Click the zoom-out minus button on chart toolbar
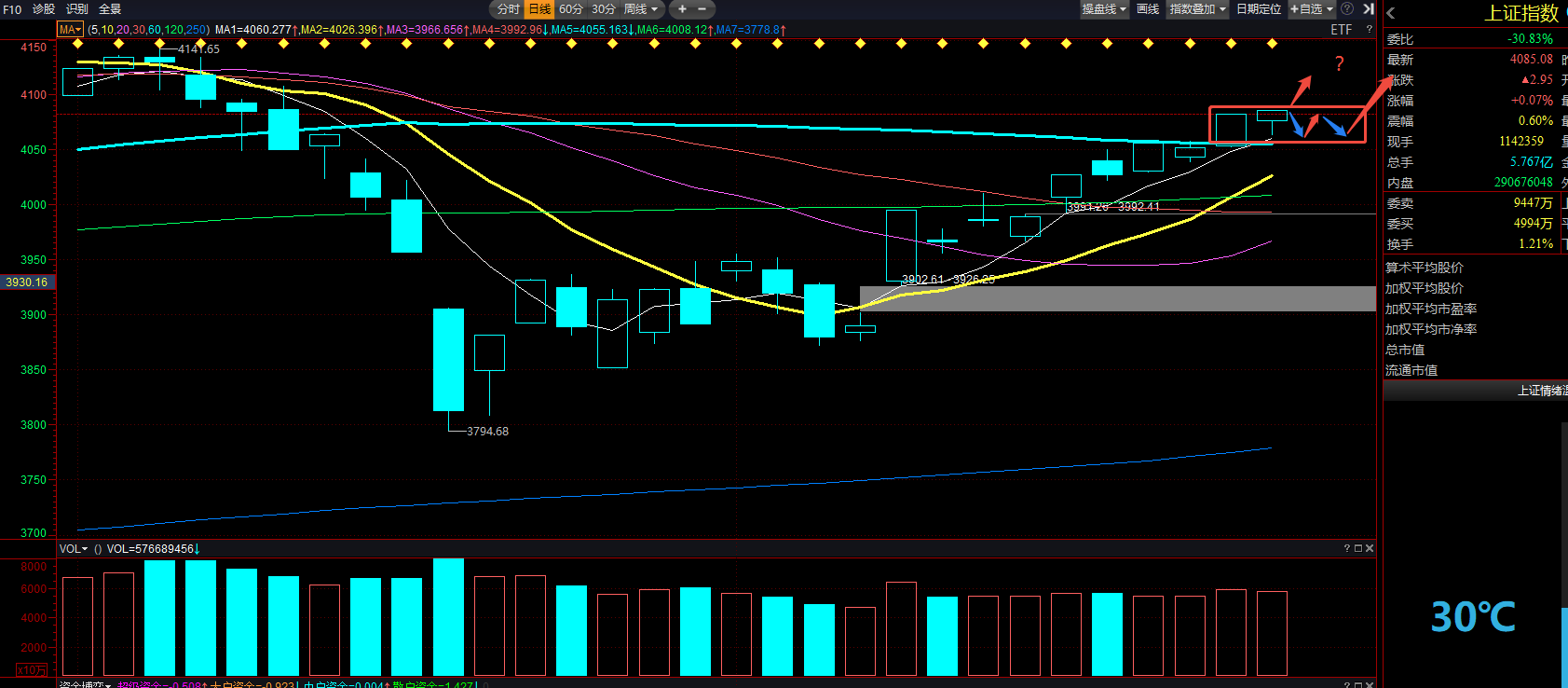This screenshot has width=1568, height=688. (702, 9)
